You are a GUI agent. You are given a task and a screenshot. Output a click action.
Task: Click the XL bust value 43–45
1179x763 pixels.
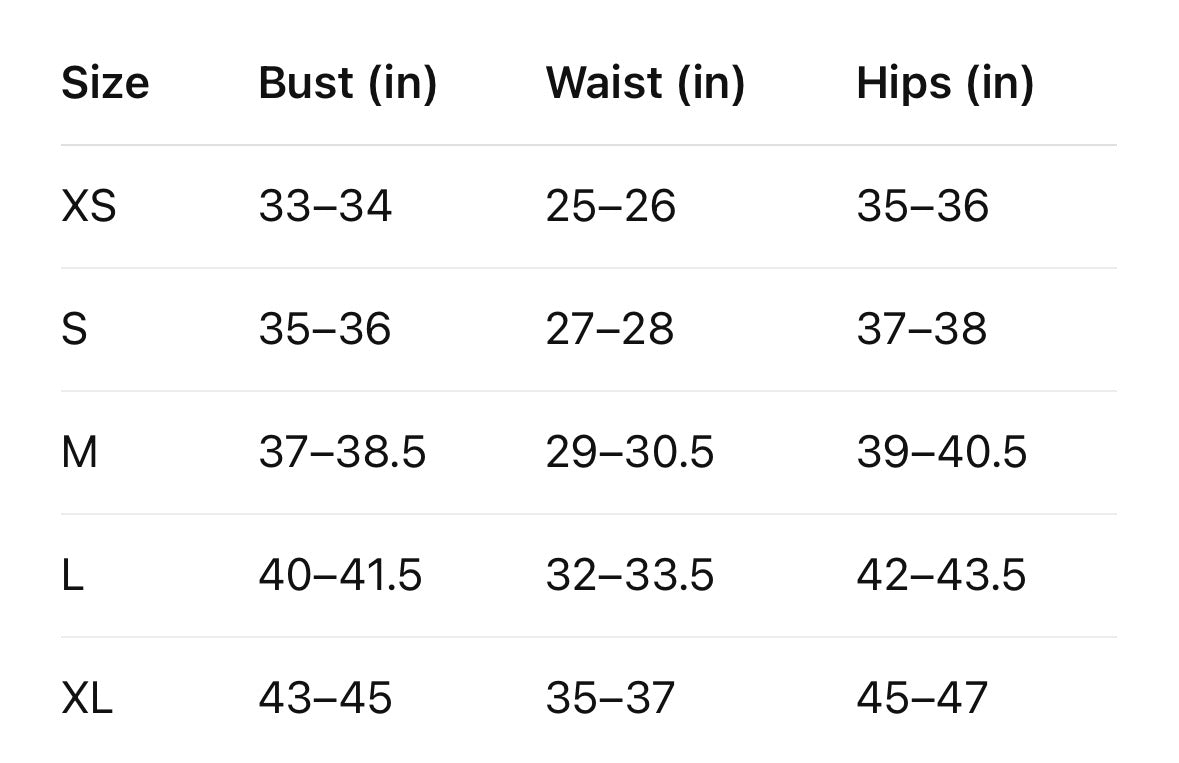coord(325,698)
